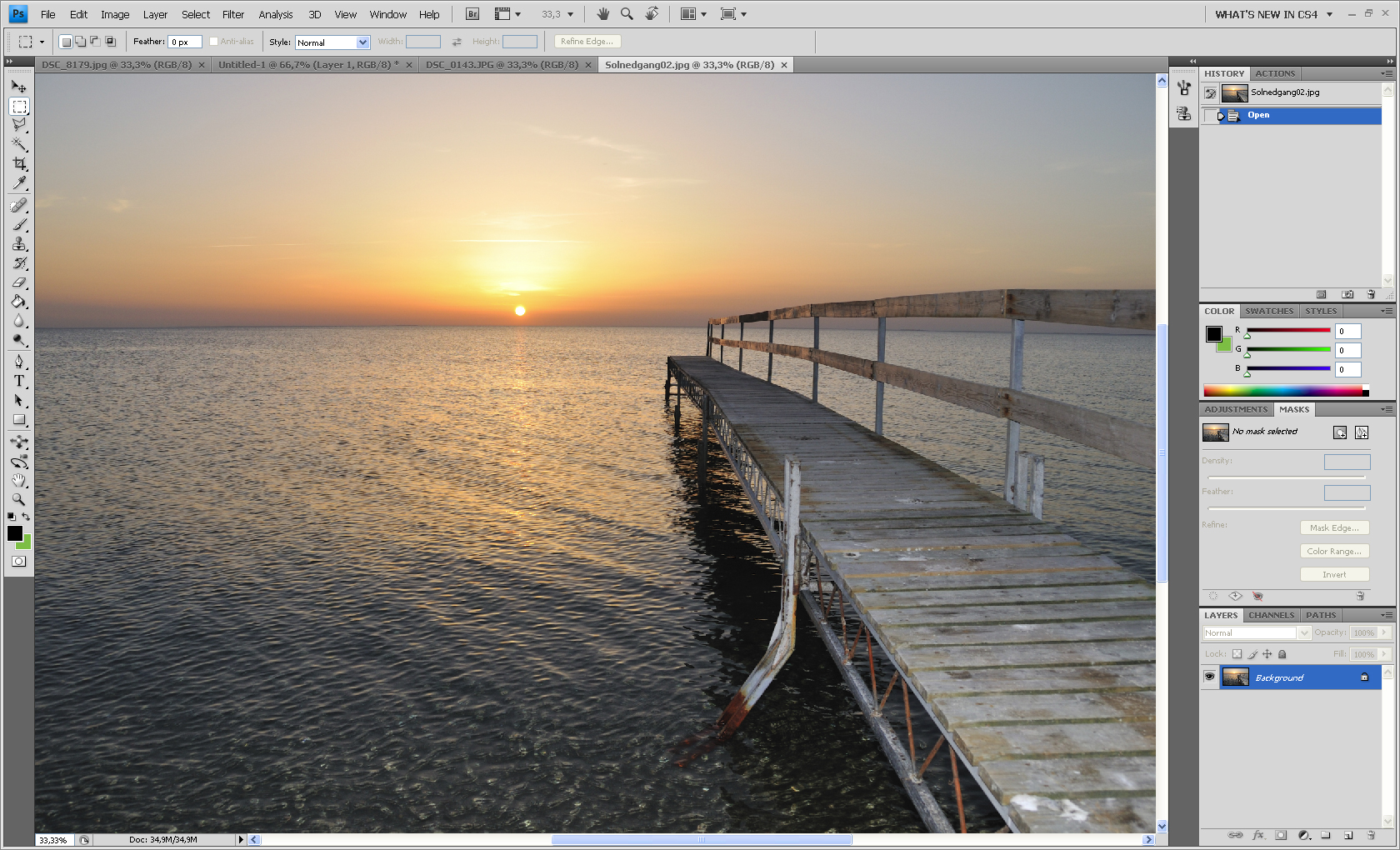
Task: Open the Style dropdown set to Normal
Action: (332, 42)
